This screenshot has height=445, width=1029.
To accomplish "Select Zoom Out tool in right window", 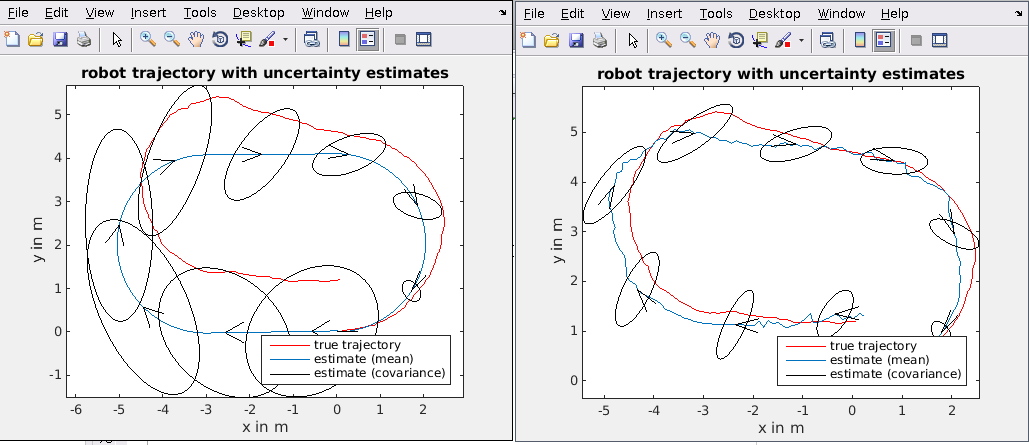I will (688, 40).
